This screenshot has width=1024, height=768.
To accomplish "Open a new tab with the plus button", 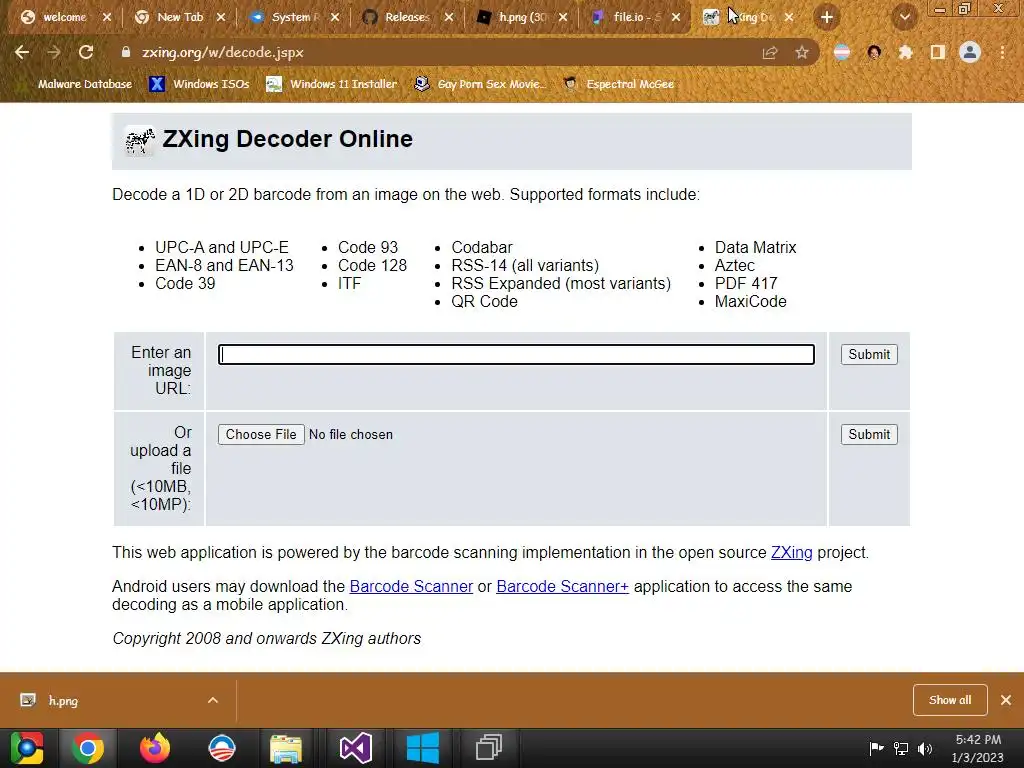I will 827,18.
